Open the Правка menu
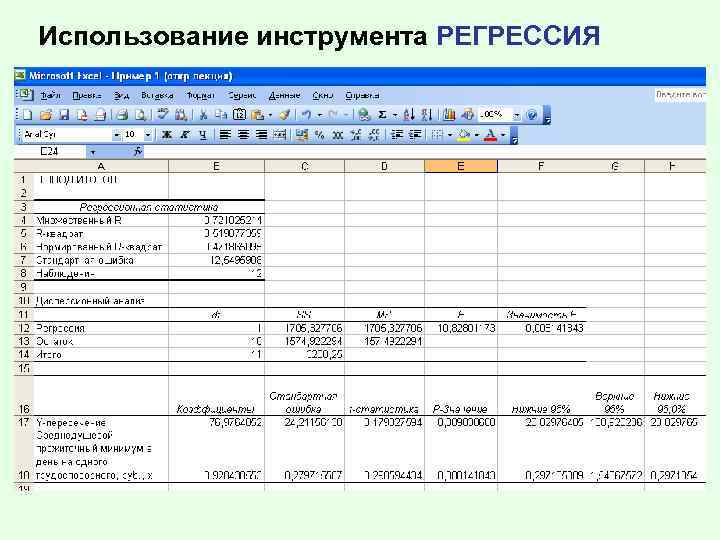 click(87, 96)
